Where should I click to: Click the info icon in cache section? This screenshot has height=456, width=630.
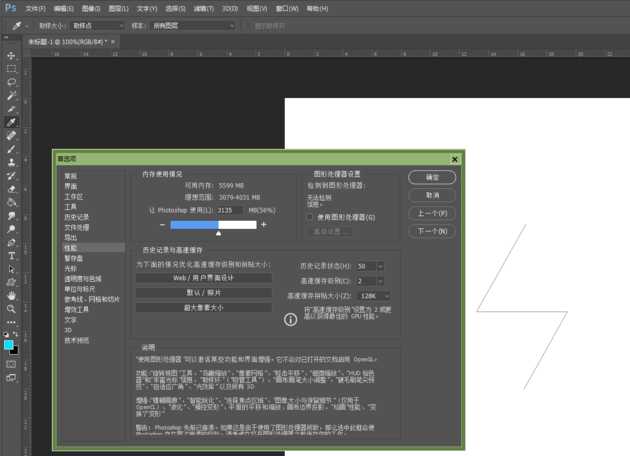pos(291,319)
